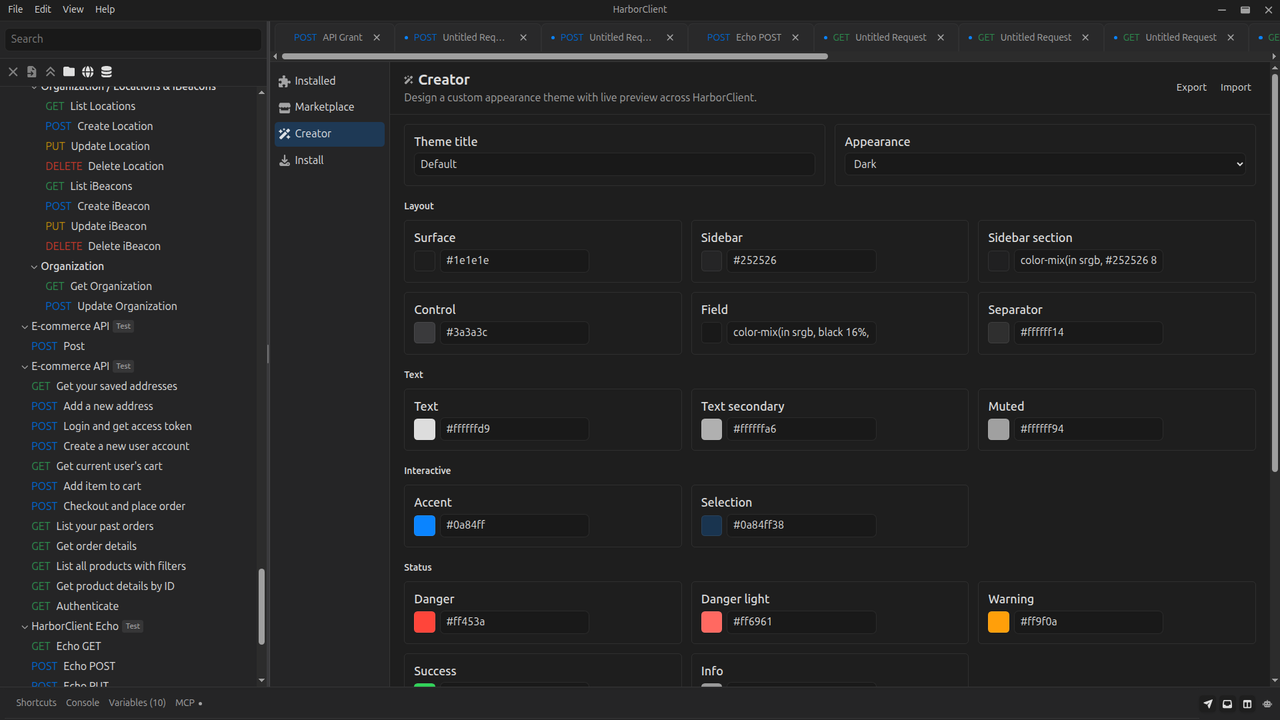Screen dimensions: 1280x720
Task: Open the File menu
Action: pyautogui.click(x=15, y=9)
